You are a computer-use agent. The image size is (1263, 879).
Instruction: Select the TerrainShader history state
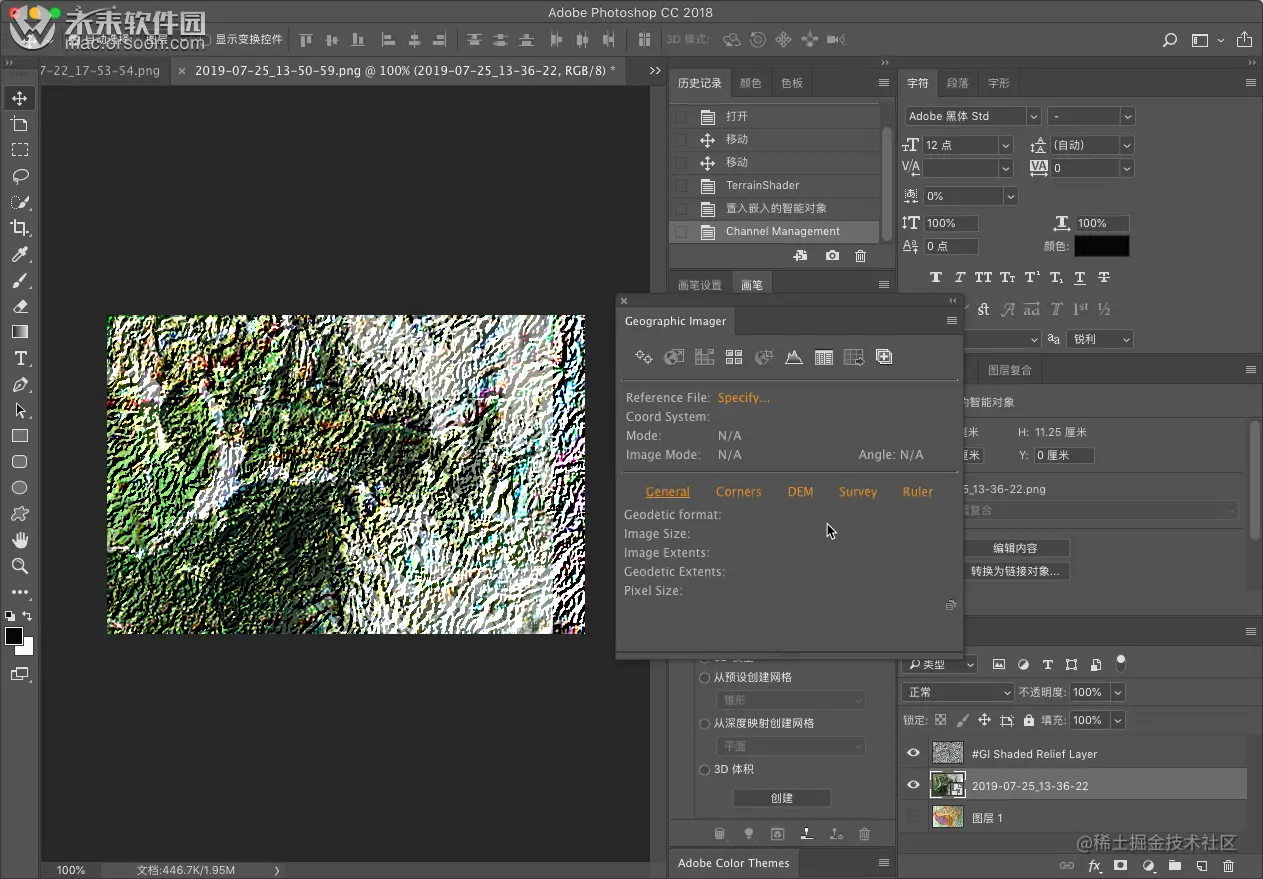pos(762,185)
